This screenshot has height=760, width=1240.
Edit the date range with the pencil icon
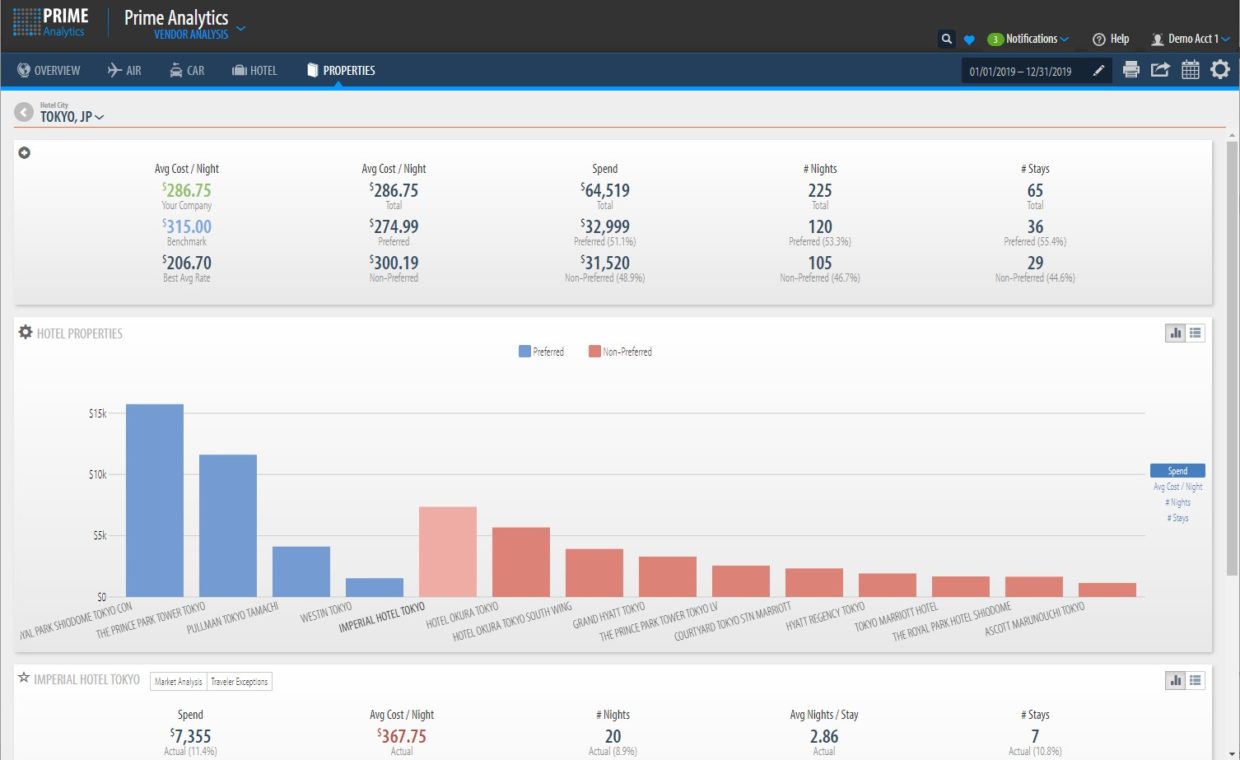pos(1099,71)
